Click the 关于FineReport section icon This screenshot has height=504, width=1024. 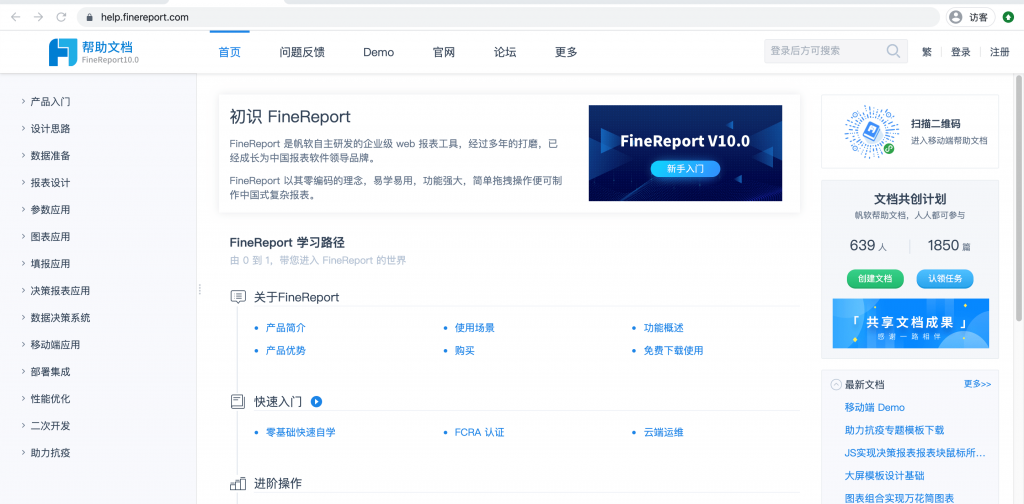(238, 297)
